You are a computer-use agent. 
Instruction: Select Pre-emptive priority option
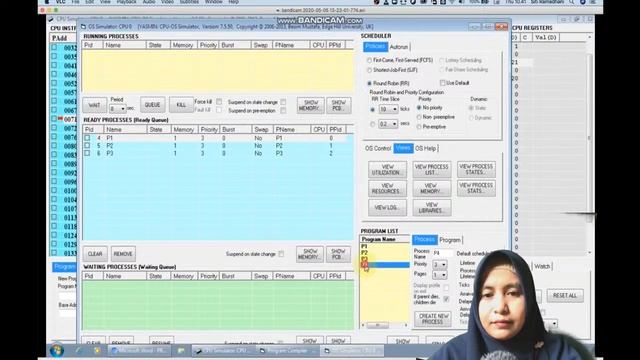[x=419, y=127]
